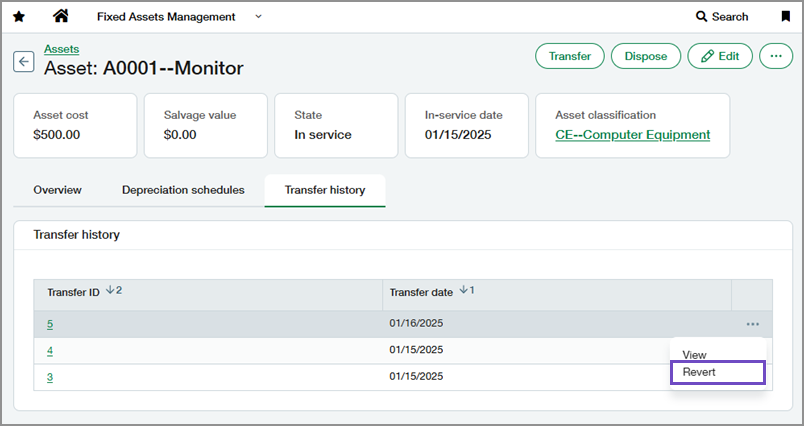Sort by Transfer ID arrow icon

[x=110, y=292]
